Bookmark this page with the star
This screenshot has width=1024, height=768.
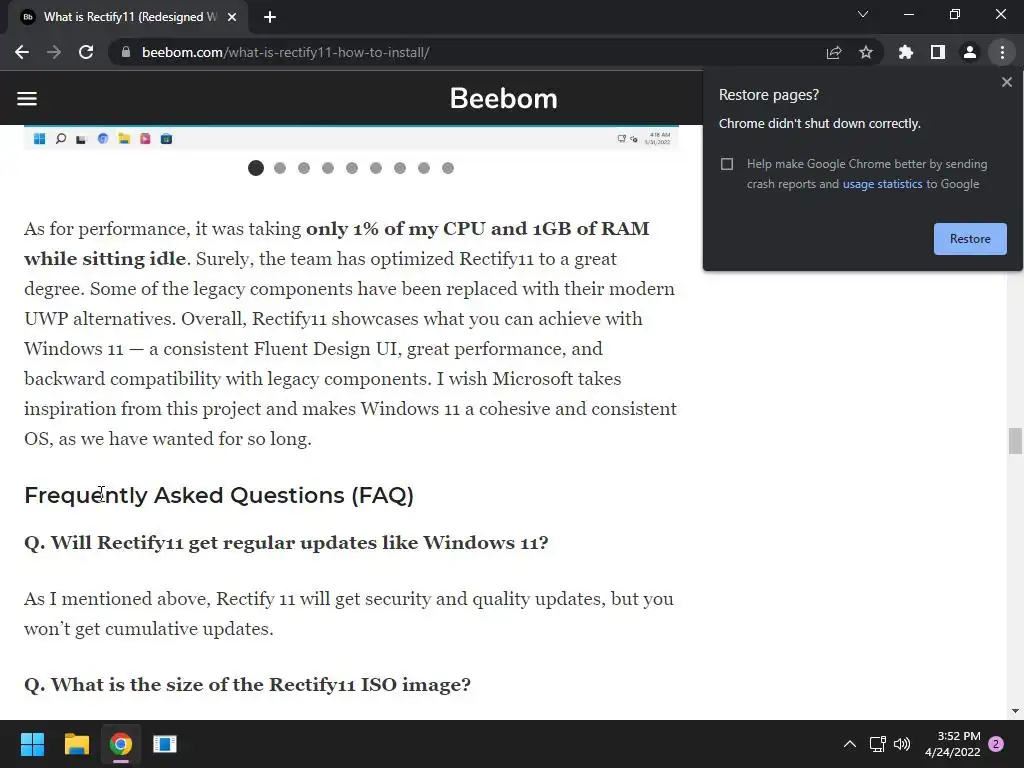pyautogui.click(x=866, y=52)
